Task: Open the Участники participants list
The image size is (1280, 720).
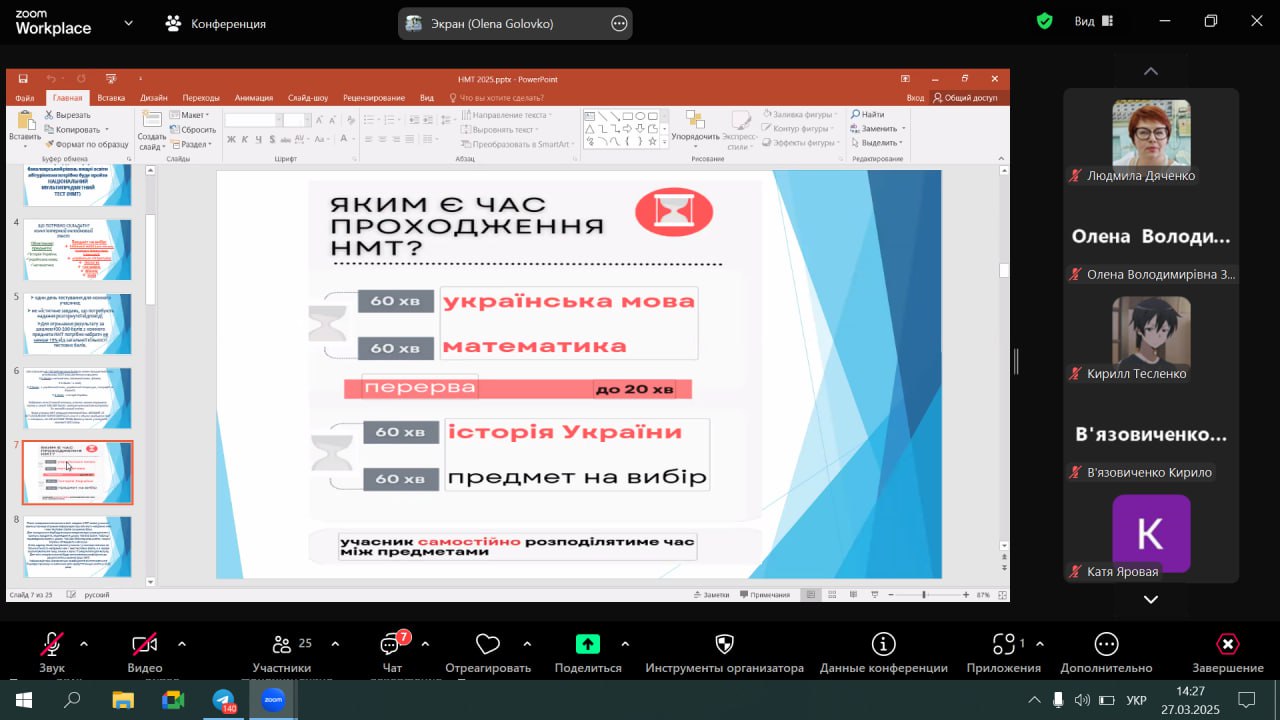Action: pos(282,645)
